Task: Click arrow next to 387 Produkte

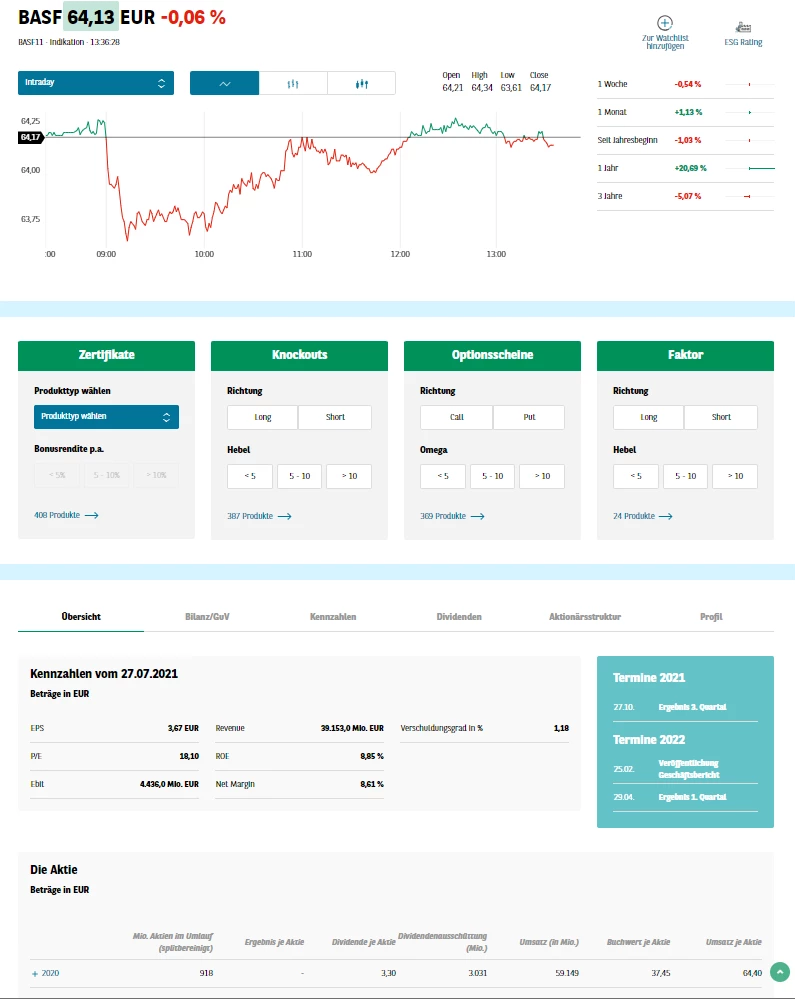Action: click(285, 516)
